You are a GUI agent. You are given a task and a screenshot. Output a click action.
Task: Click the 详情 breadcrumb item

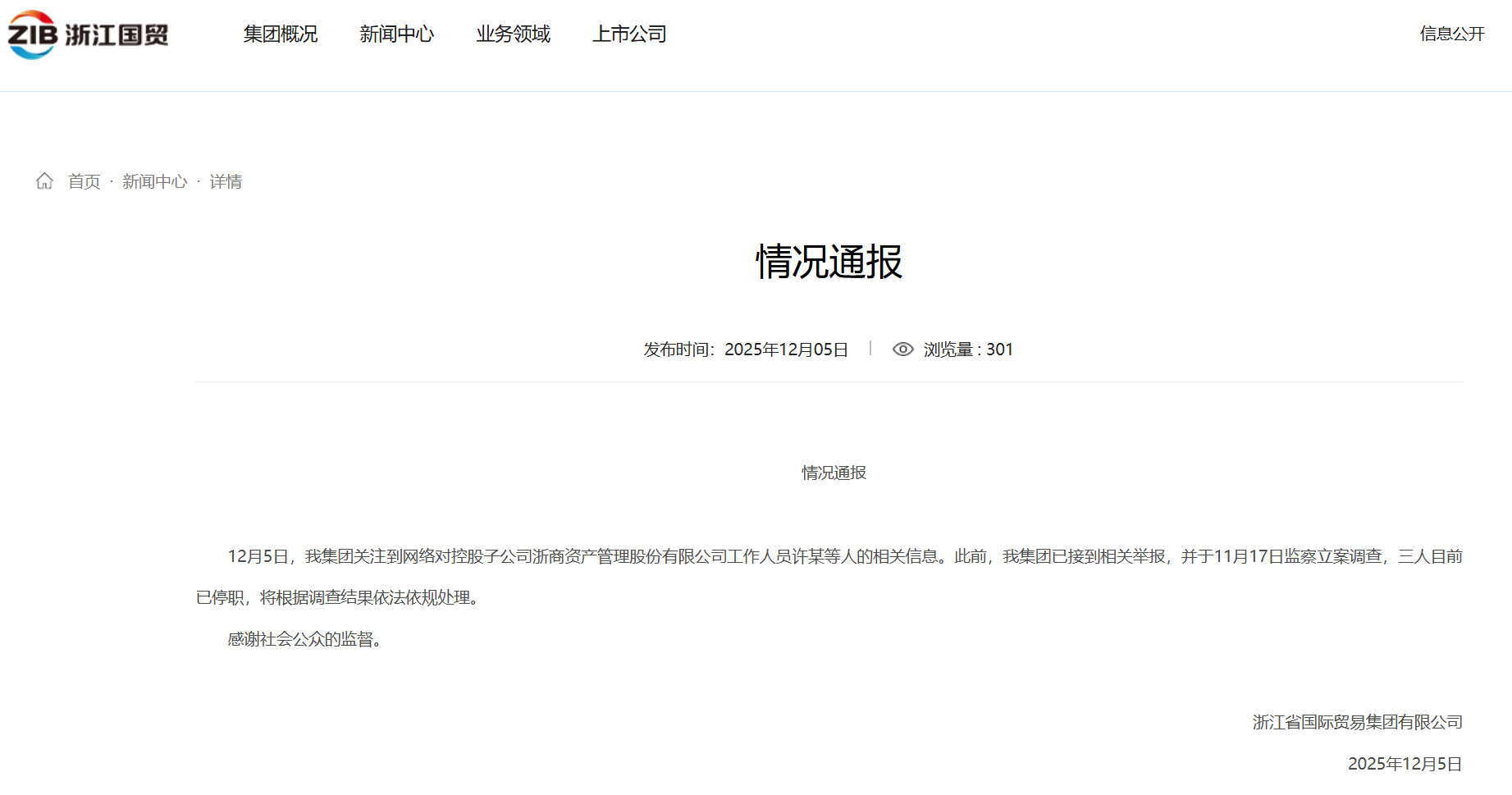[x=226, y=181]
